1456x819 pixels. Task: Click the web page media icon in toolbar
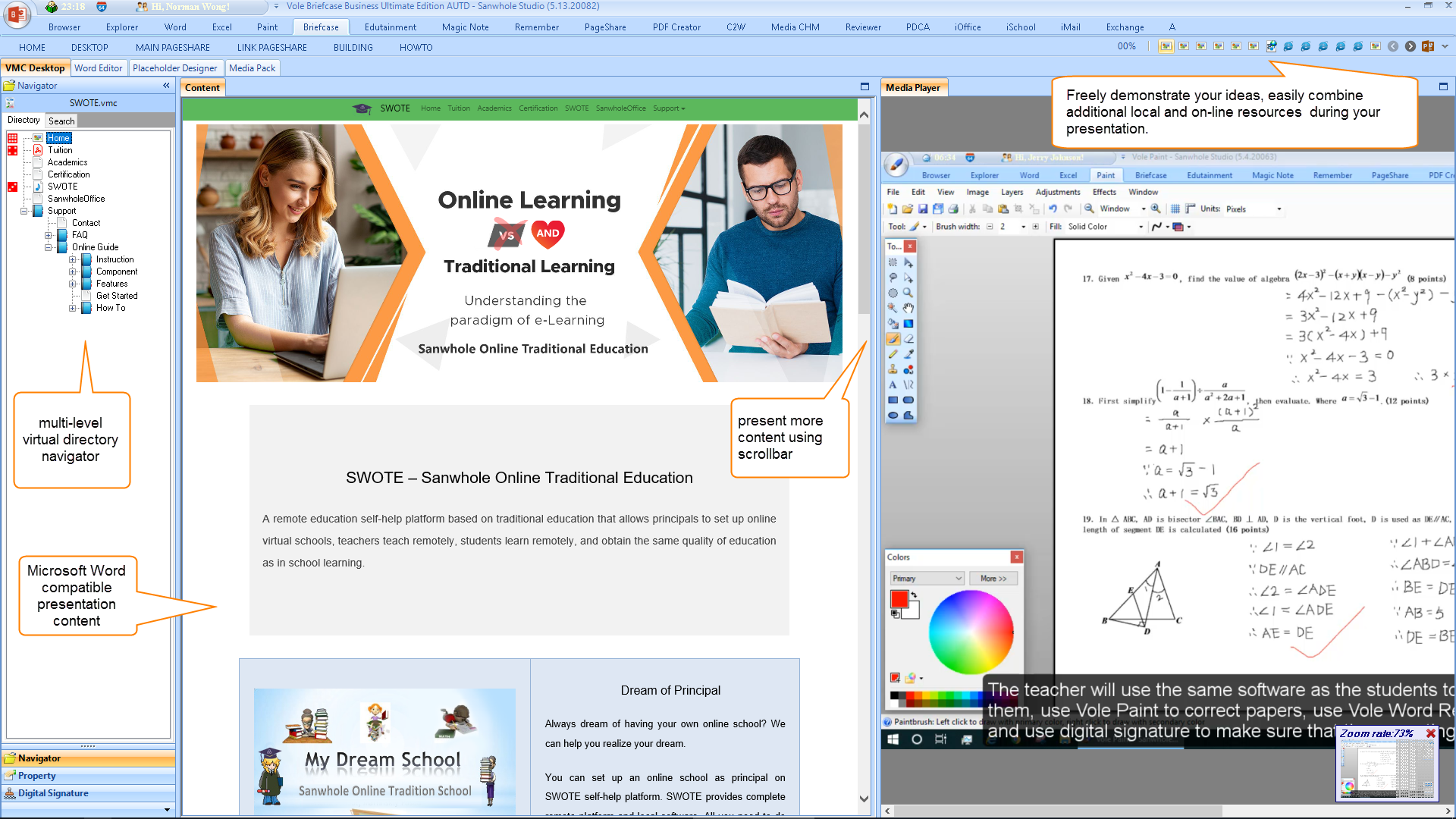point(1272,46)
